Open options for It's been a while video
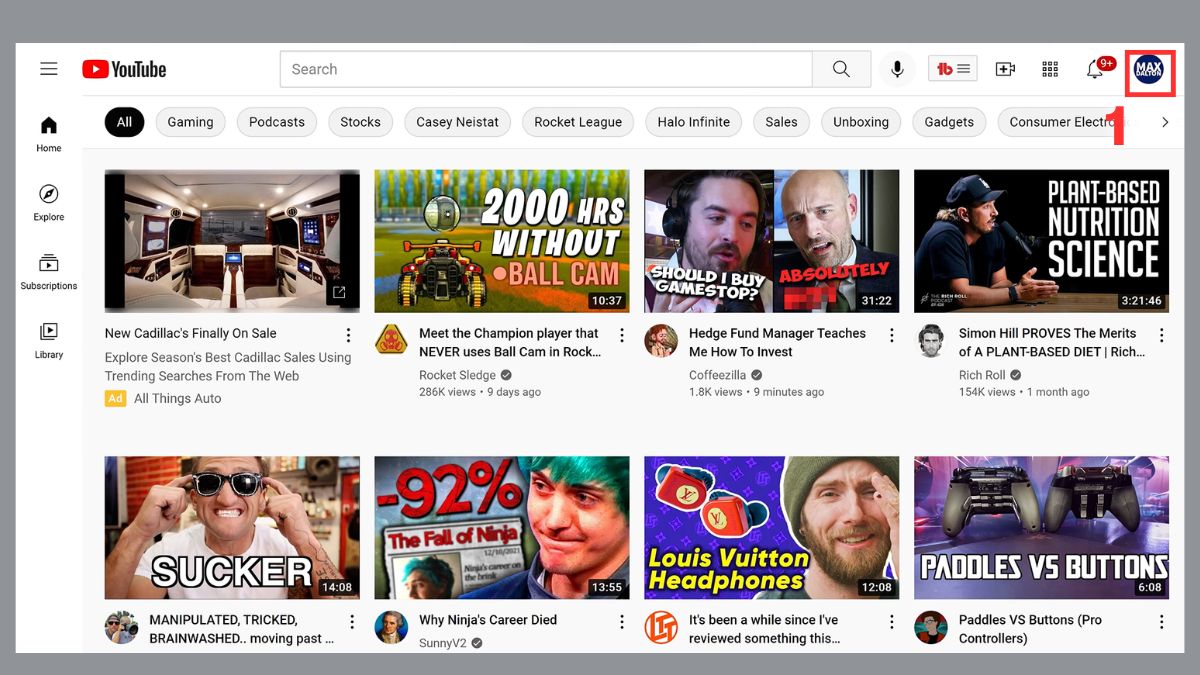This screenshot has width=1200, height=675. (891, 622)
